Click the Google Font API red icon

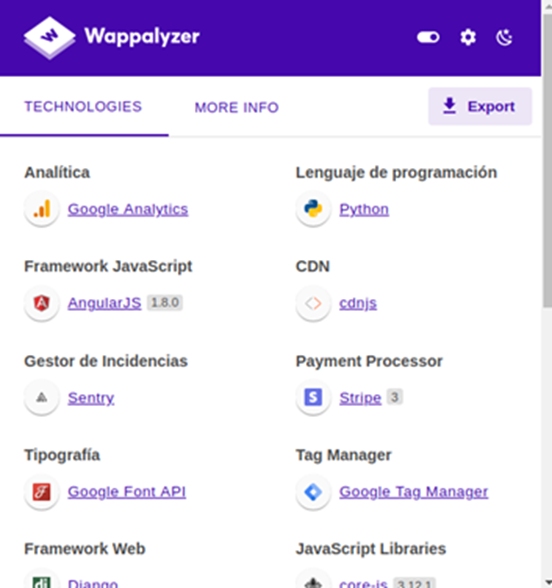click(42, 492)
